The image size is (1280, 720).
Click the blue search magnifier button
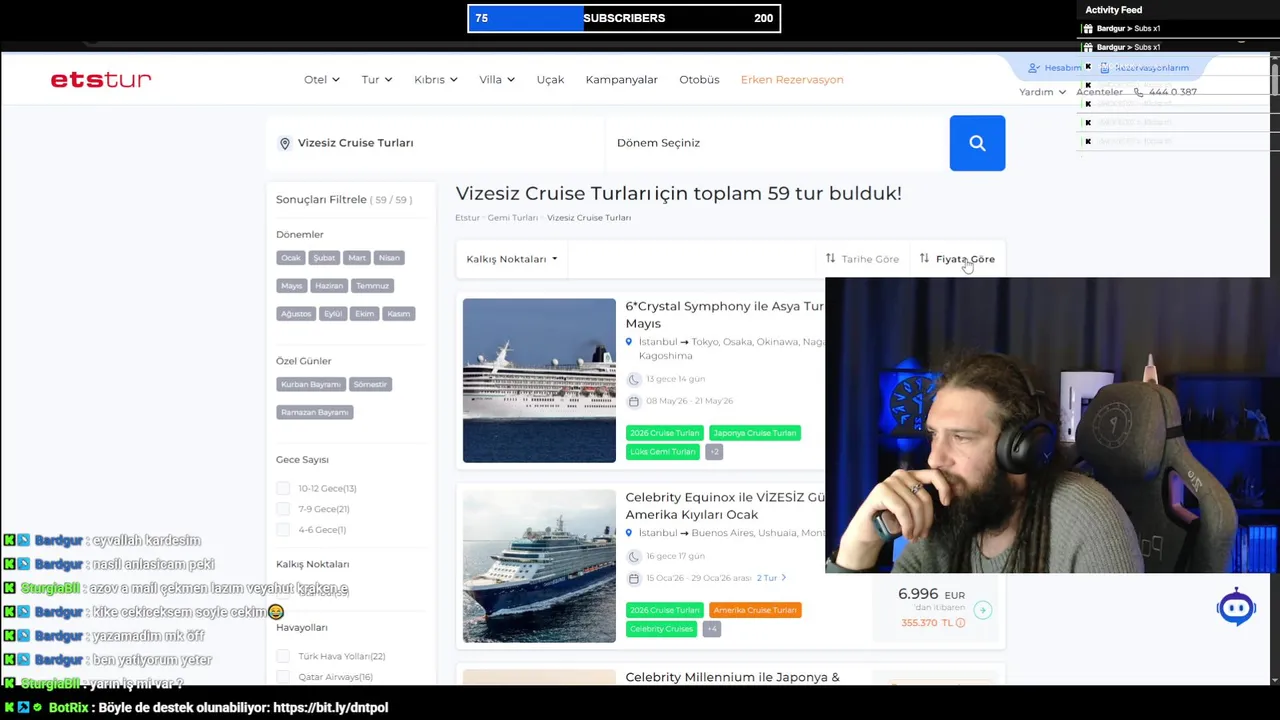977,143
